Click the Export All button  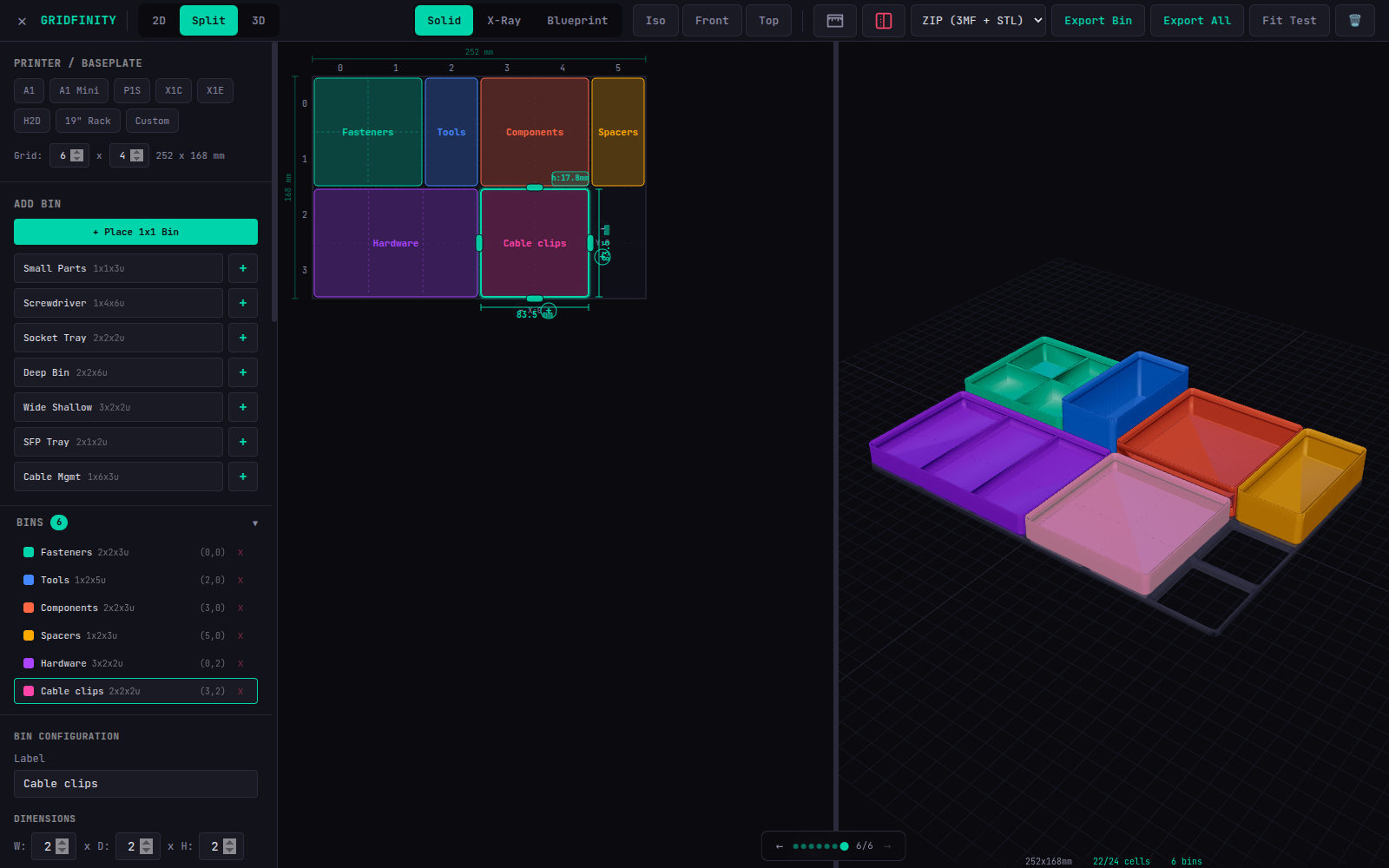tap(1197, 21)
